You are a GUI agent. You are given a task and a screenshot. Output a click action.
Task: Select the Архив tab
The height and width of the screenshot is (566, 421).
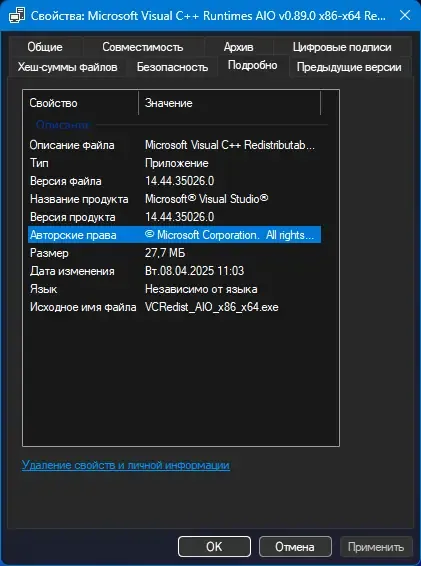[238, 47]
